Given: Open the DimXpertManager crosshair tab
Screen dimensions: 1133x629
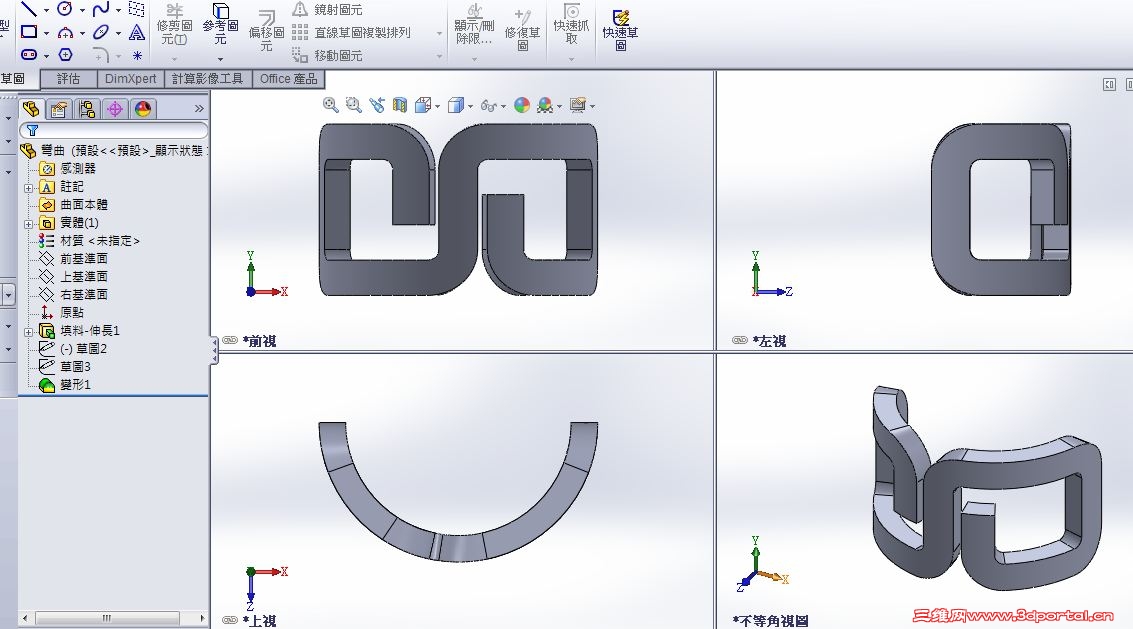Looking at the screenshot, I should (x=115, y=109).
